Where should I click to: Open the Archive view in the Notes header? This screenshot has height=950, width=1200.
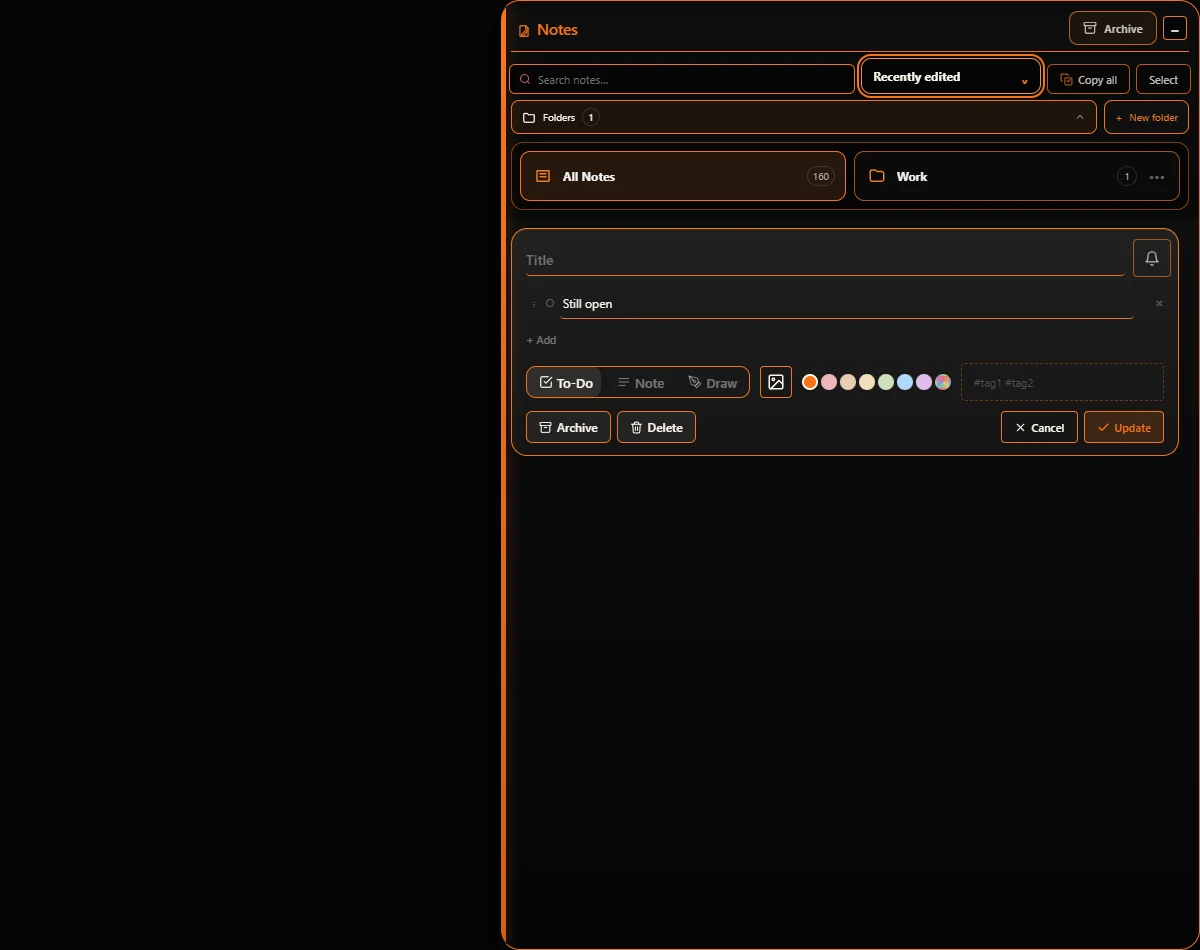pyautogui.click(x=1112, y=29)
